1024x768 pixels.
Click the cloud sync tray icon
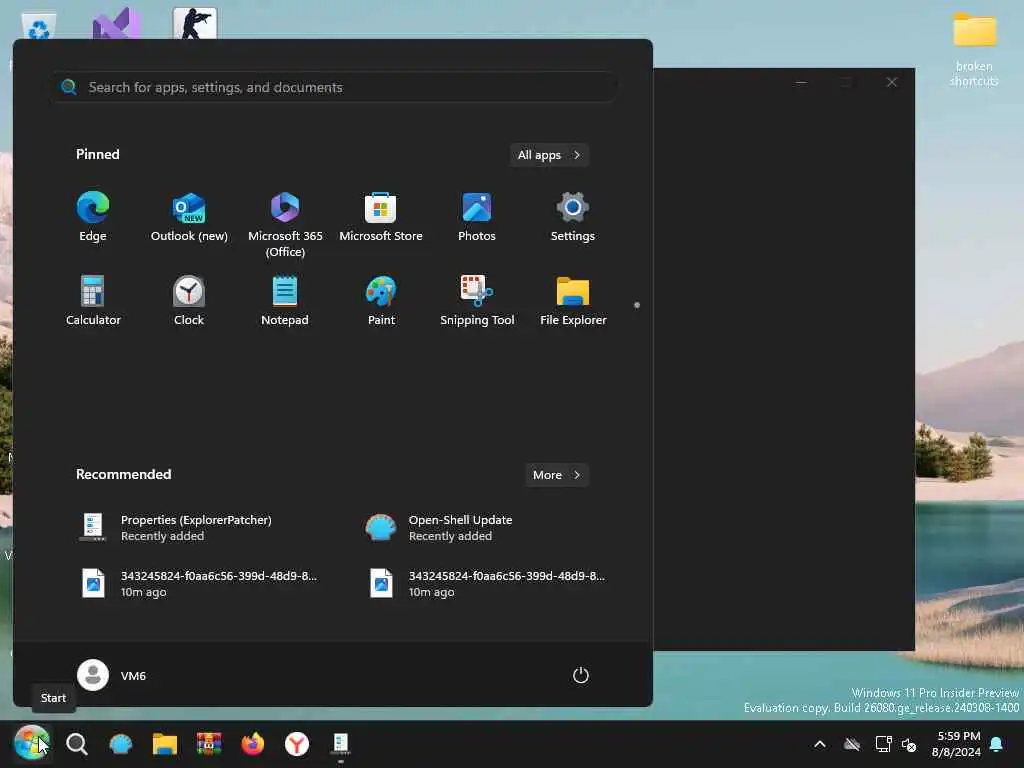point(852,744)
